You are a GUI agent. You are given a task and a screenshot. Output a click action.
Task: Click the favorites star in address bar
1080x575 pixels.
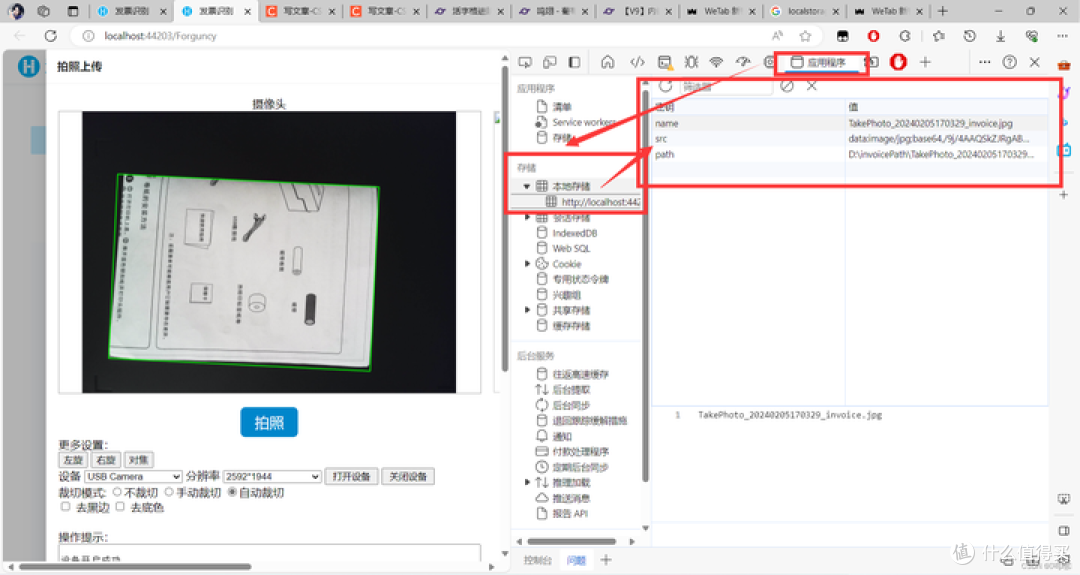805,36
